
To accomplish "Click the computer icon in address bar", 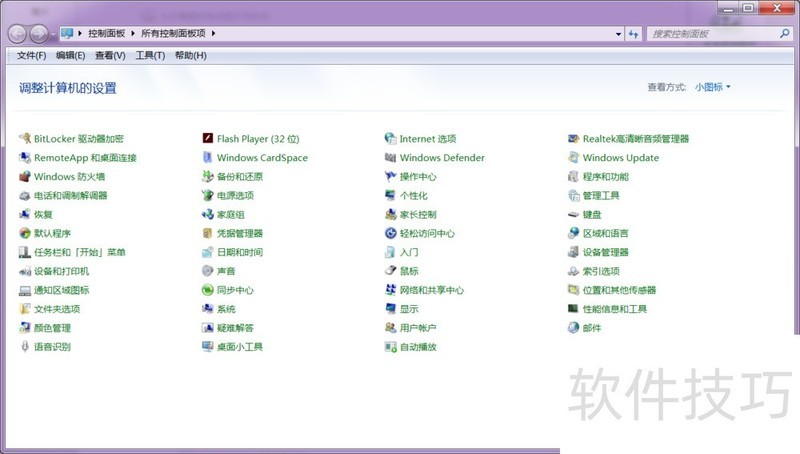I will point(67,34).
